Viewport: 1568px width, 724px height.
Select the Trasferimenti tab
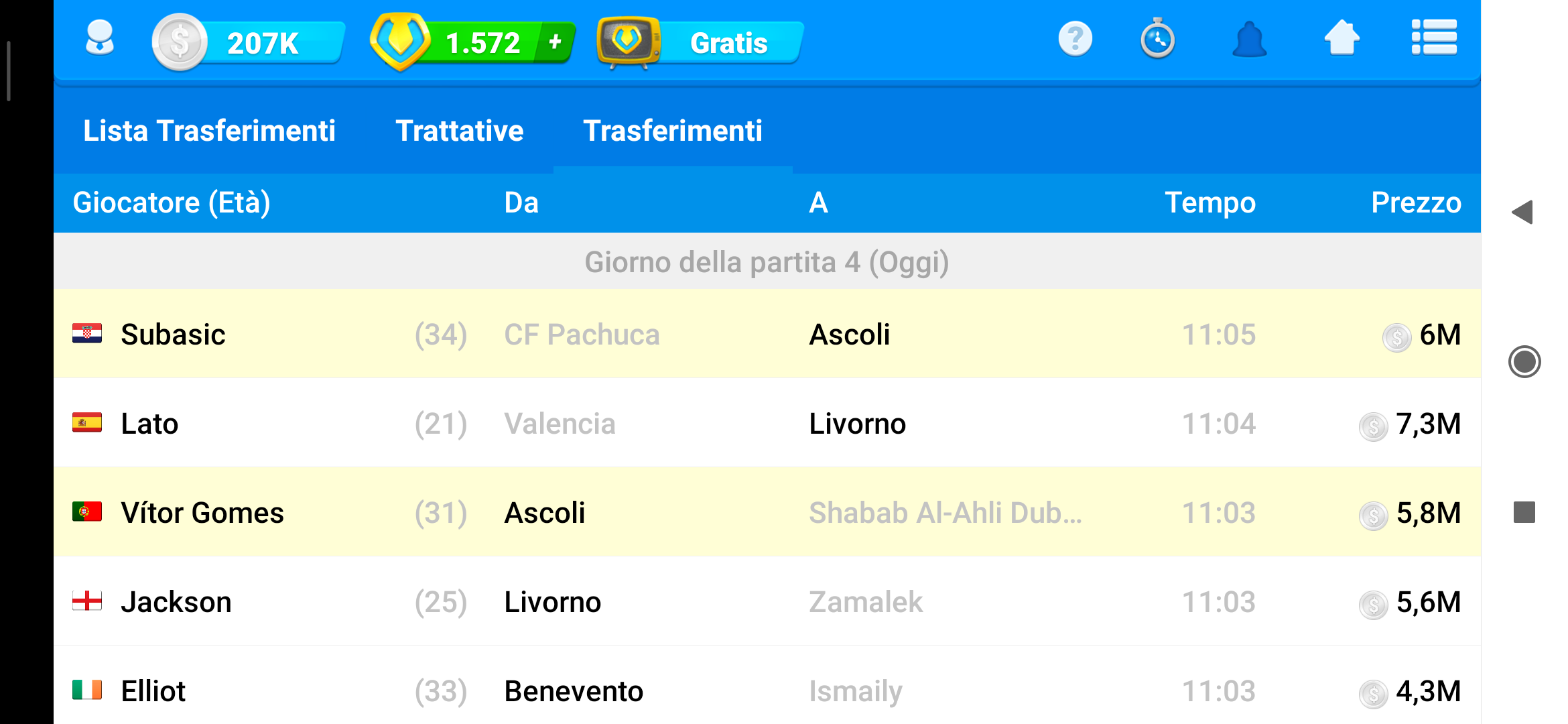[673, 131]
